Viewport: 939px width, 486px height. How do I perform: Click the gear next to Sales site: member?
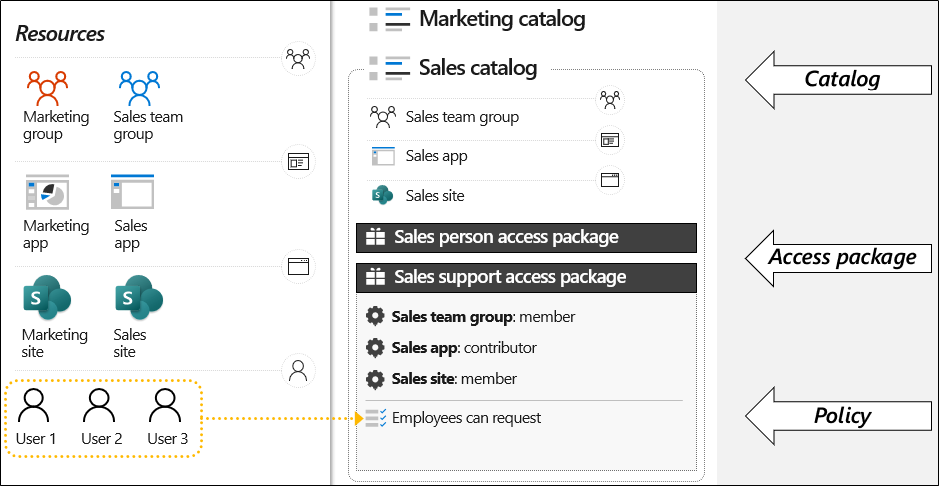[375, 379]
